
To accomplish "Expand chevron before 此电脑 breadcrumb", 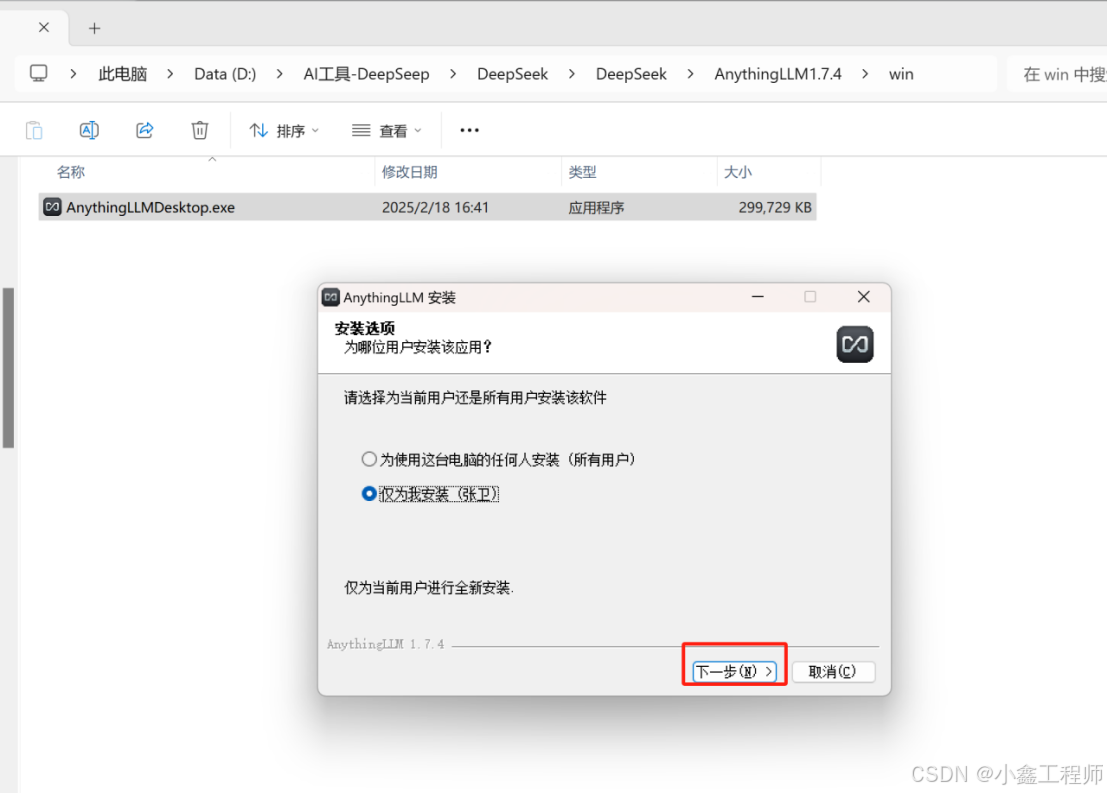I will 73,74.
